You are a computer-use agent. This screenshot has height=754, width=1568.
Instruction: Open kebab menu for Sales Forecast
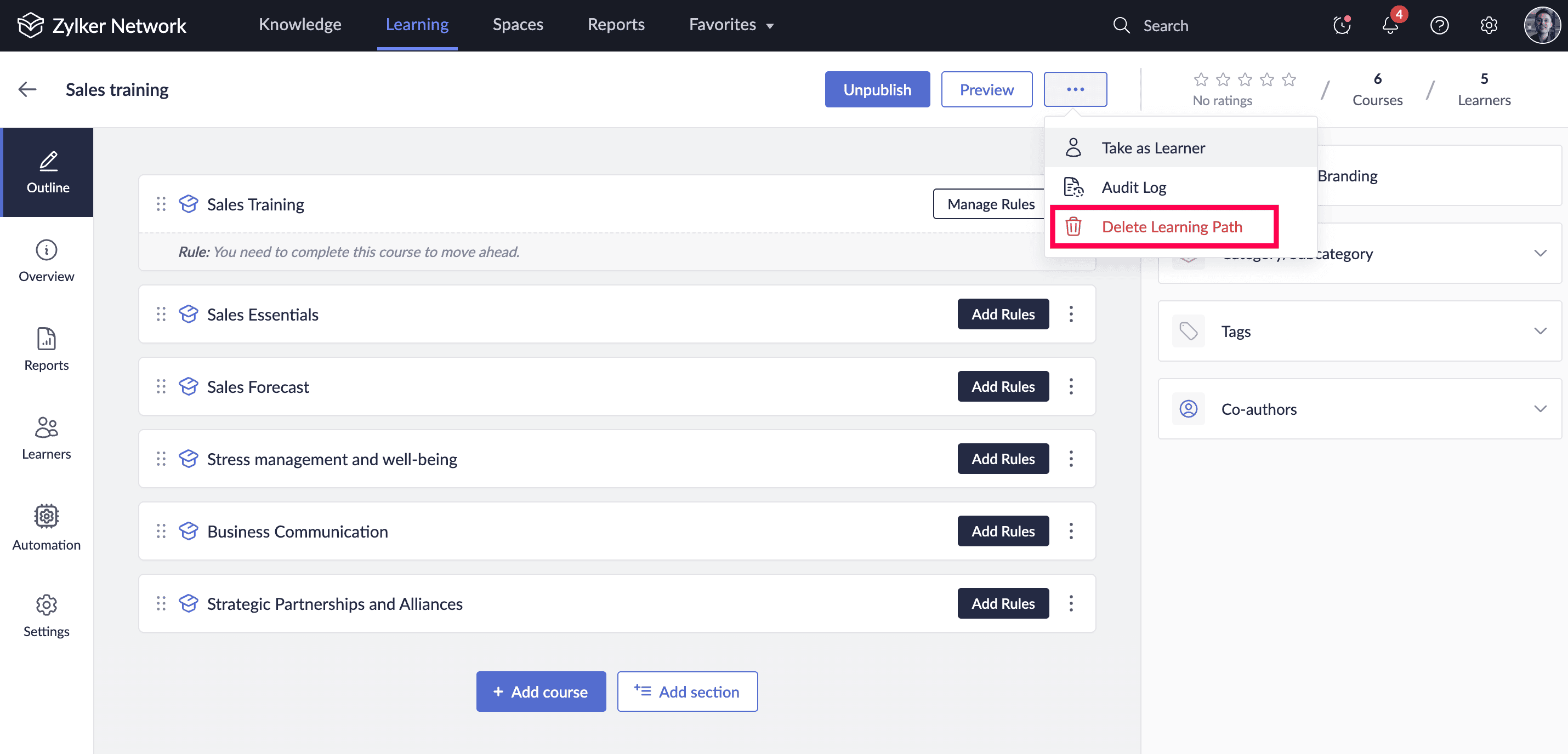pos(1071,386)
